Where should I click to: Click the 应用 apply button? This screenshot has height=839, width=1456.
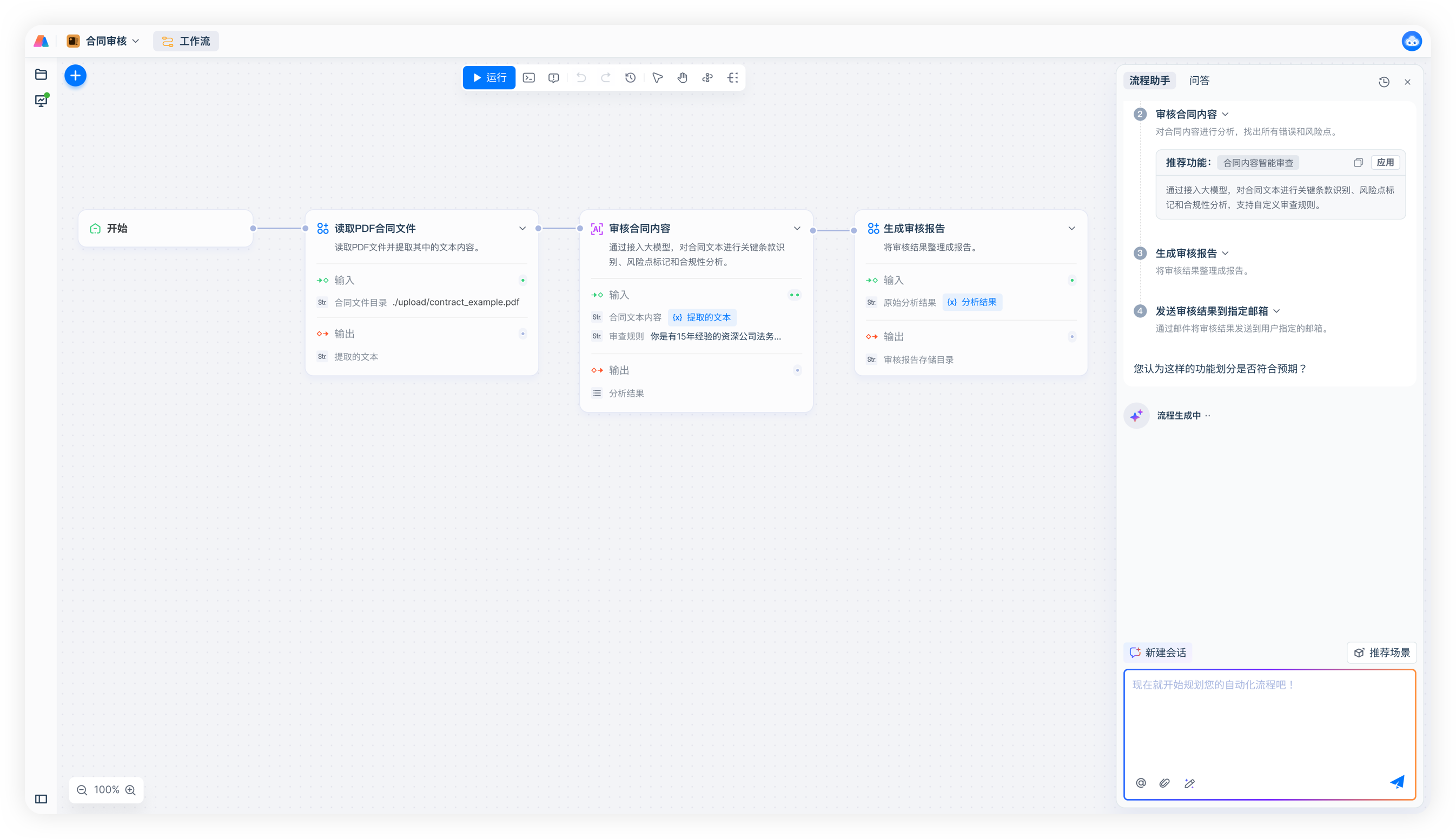pyautogui.click(x=1385, y=163)
